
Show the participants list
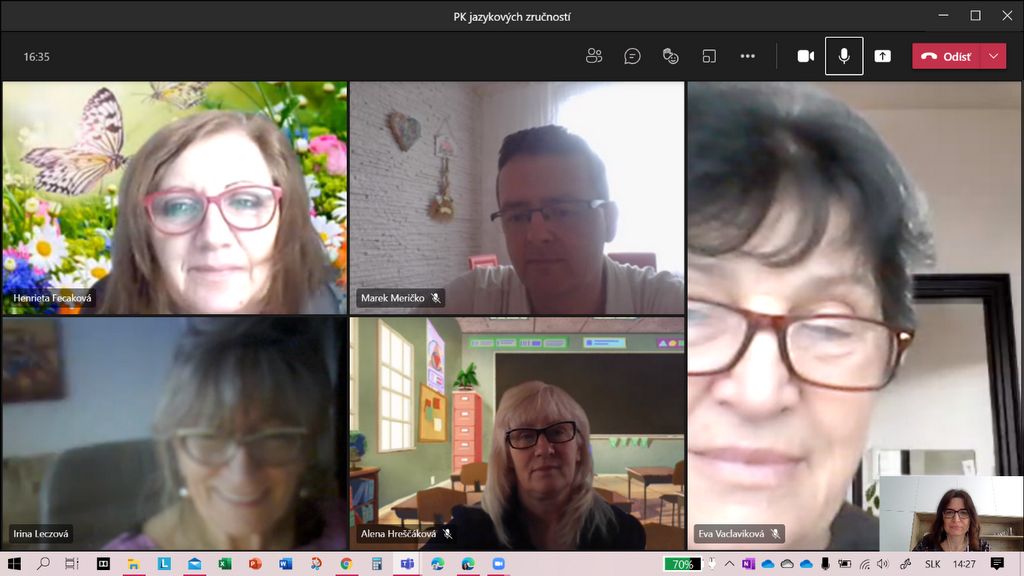point(594,56)
